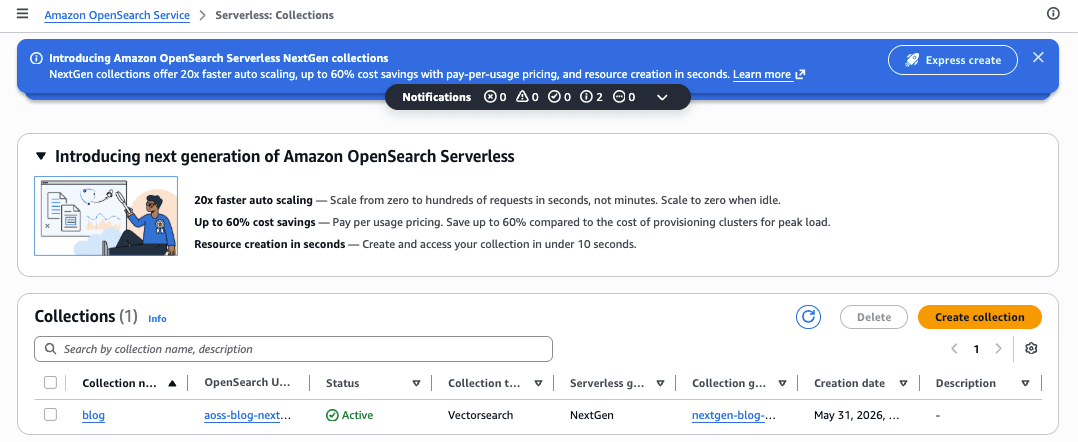Viewport: 1078px width, 442px height.
Task: Open the nextgen-blog collection group link
Action: (x=734, y=415)
